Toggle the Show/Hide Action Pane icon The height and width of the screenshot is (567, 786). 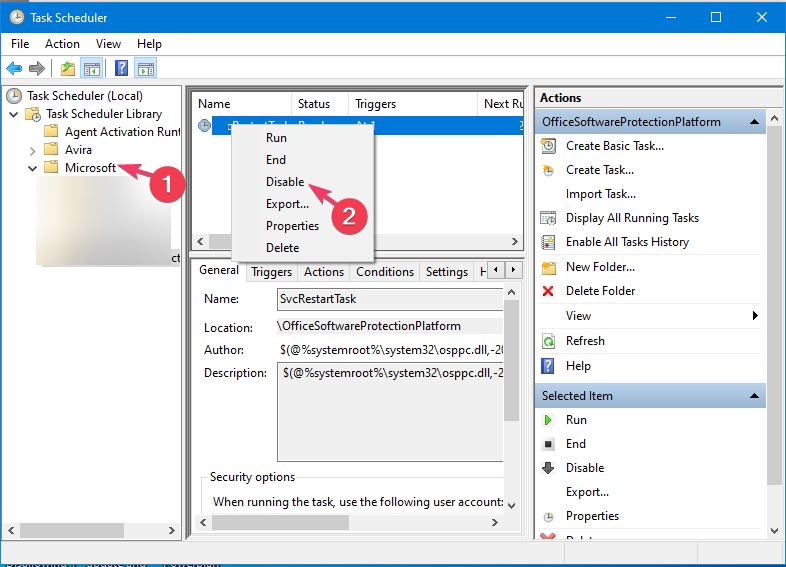[146, 69]
